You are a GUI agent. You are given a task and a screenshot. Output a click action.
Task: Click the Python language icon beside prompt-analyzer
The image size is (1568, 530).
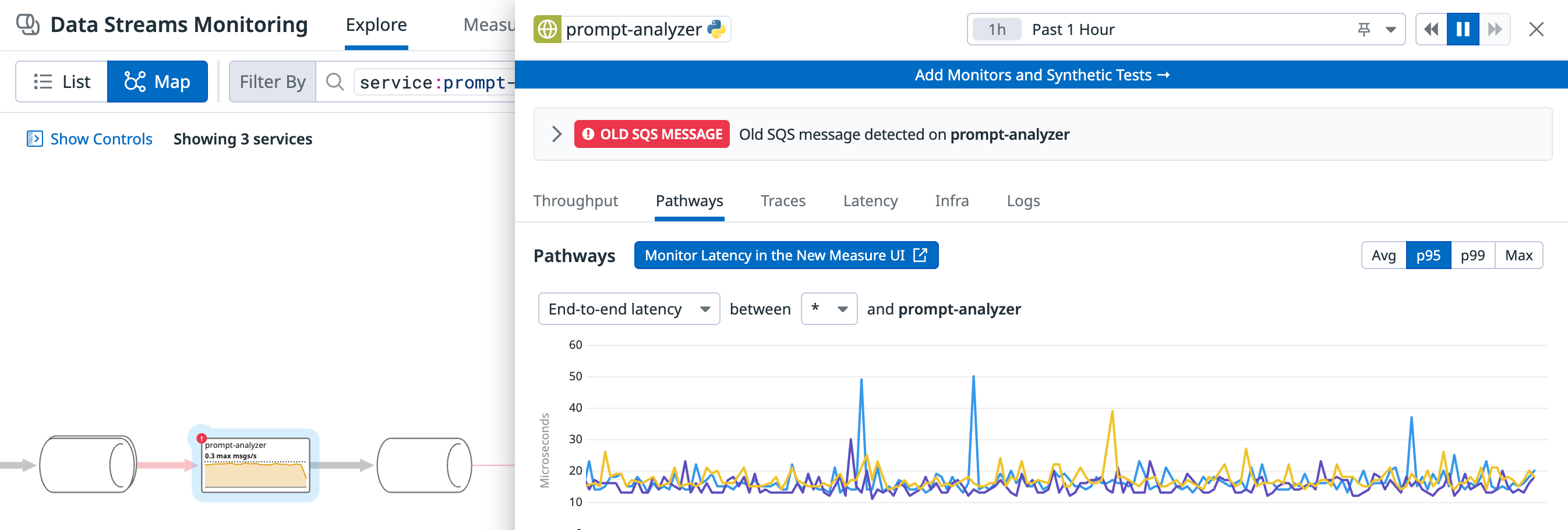pyautogui.click(x=716, y=29)
